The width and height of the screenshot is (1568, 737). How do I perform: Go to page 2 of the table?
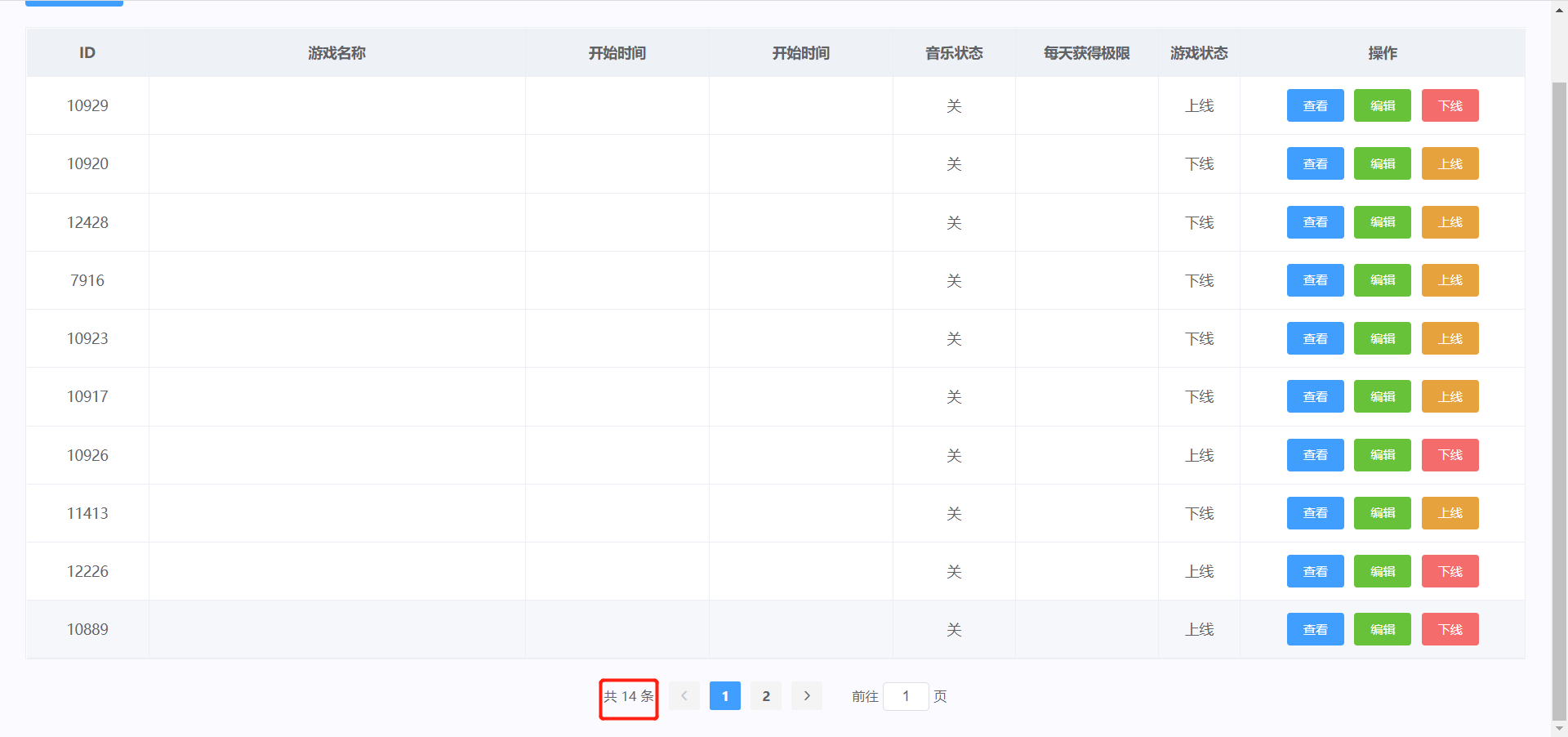[765, 696]
